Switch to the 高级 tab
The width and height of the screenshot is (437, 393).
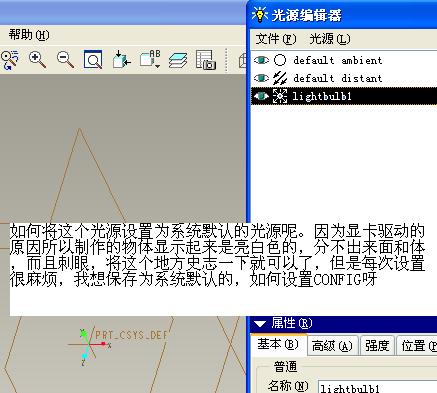pyautogui.click(x=332, y=346)
